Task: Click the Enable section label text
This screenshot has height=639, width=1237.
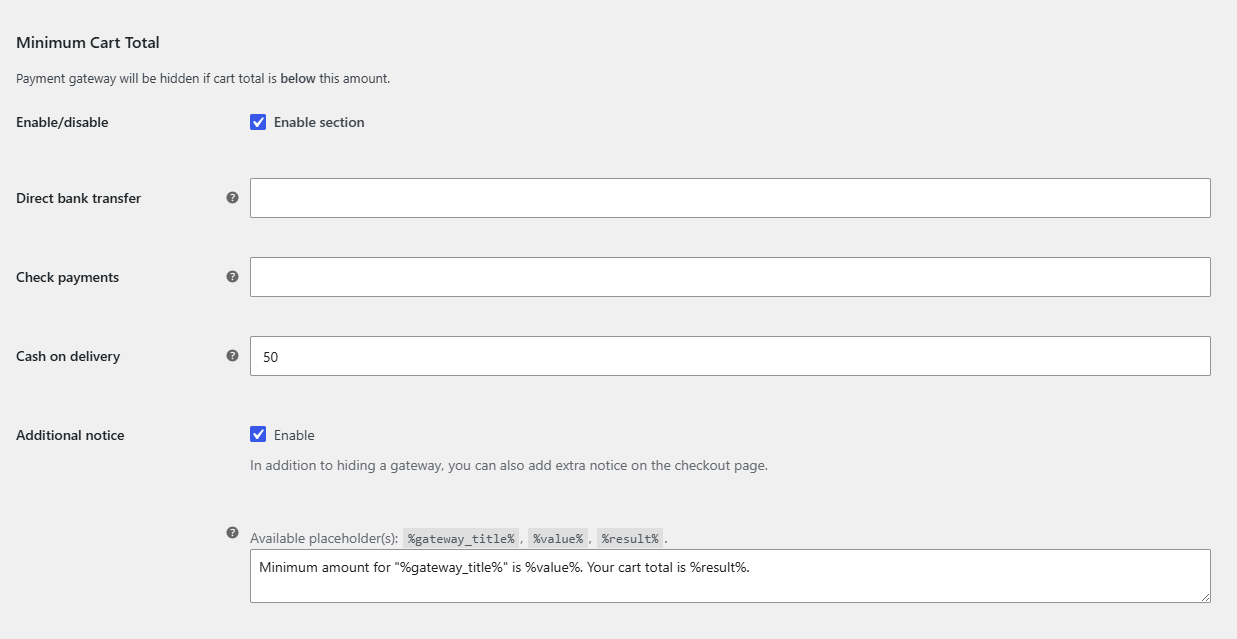Action: (319, 122)
